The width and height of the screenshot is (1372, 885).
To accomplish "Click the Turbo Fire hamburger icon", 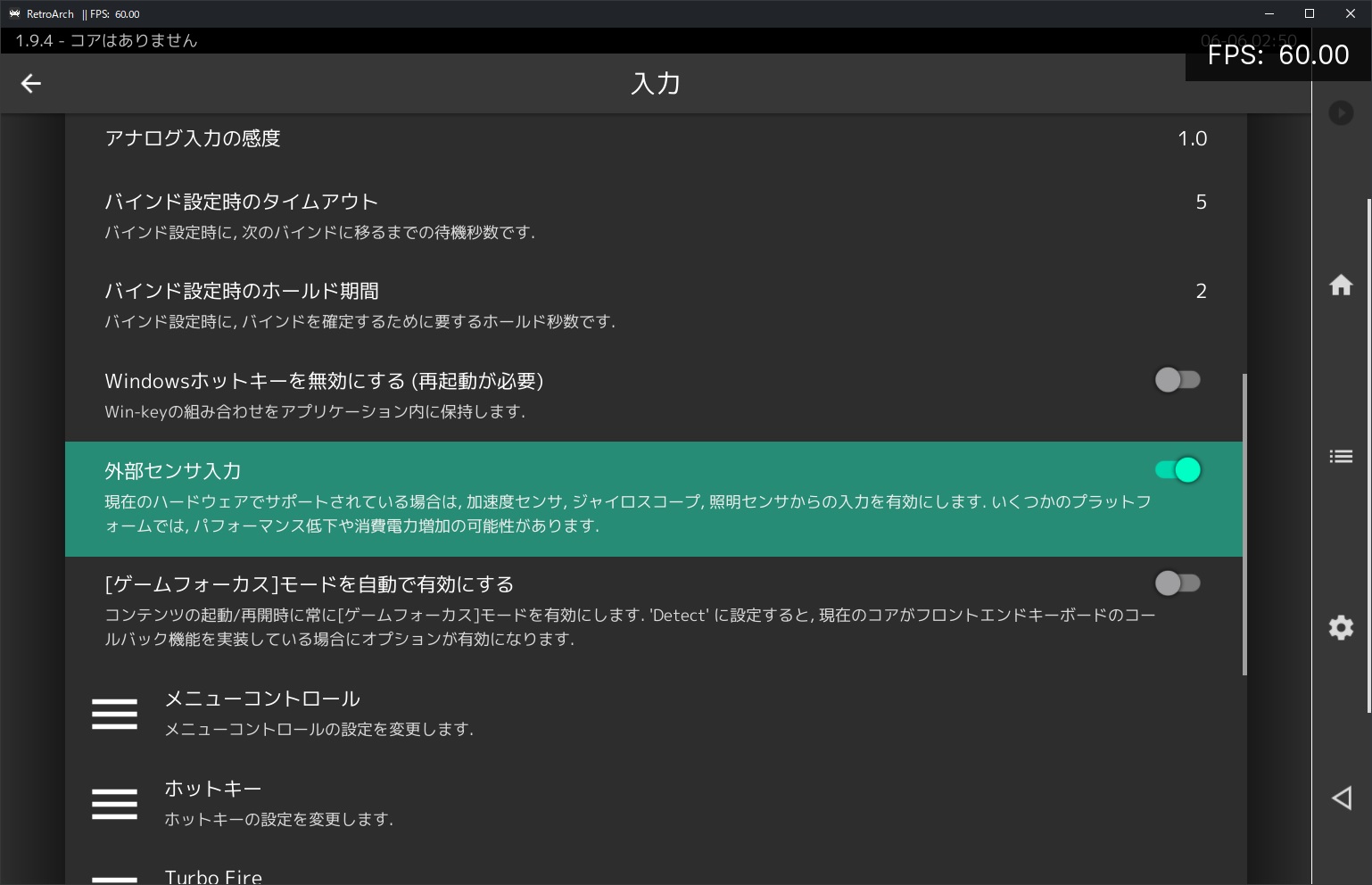I will coord(114,878).
